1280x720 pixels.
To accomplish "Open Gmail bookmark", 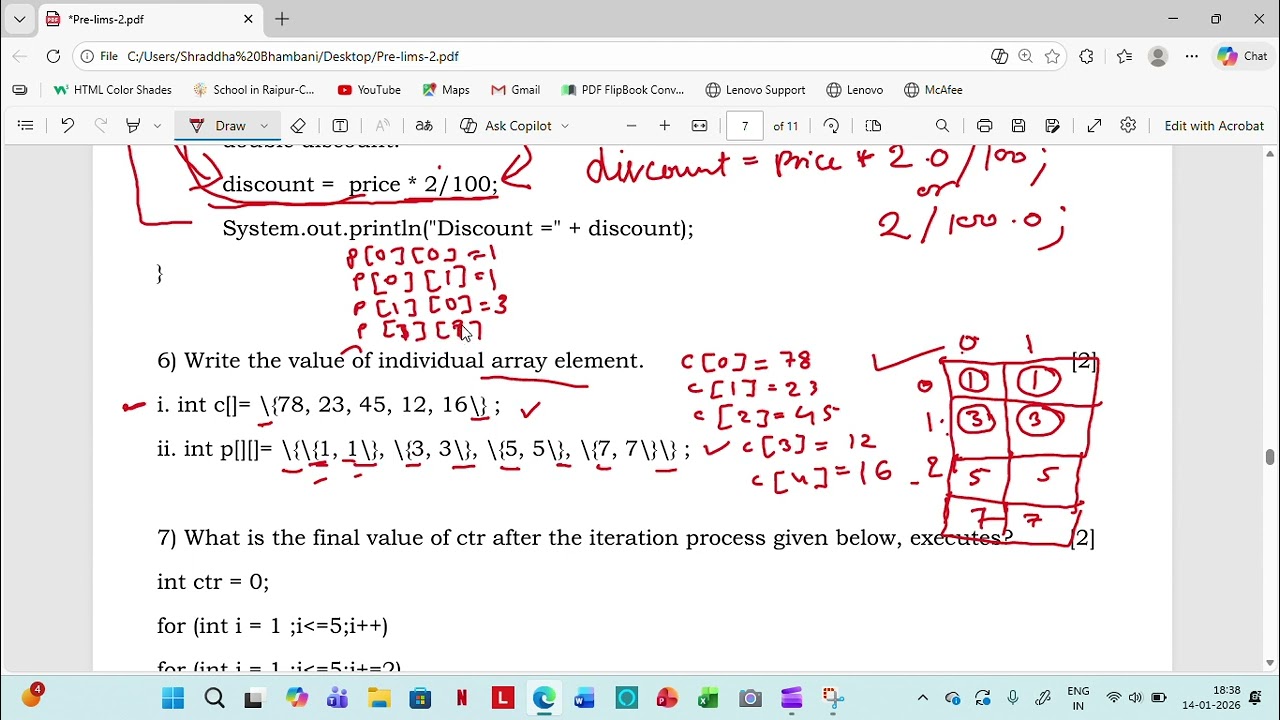I will [x=516, y=90].
